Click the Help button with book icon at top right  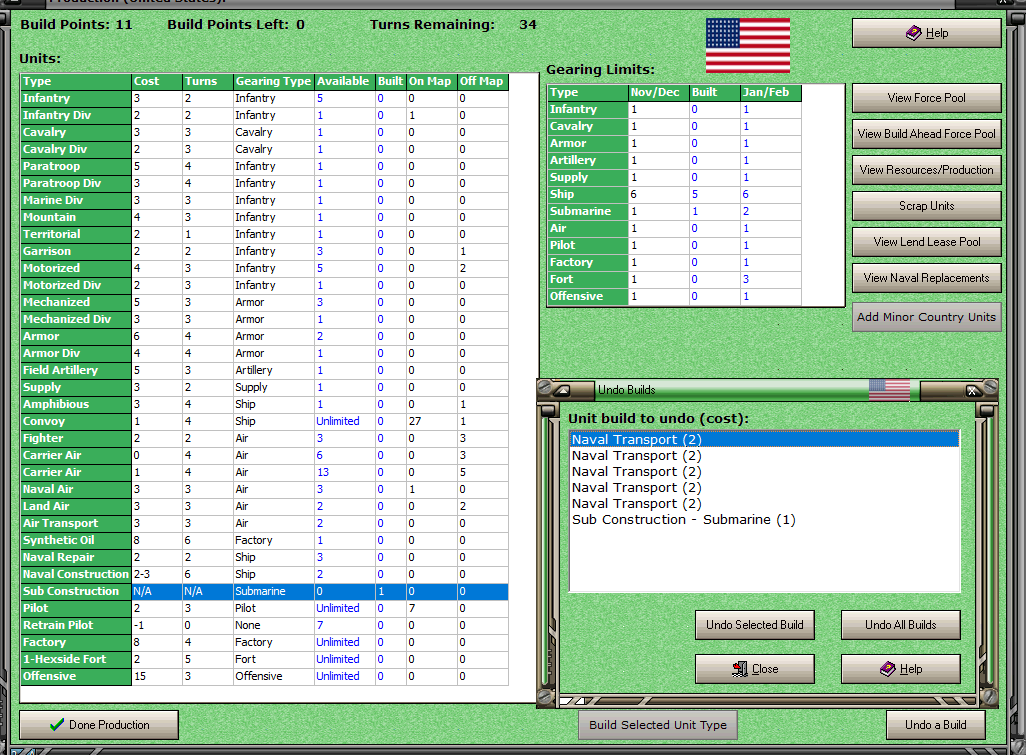[x=926, y=33]
